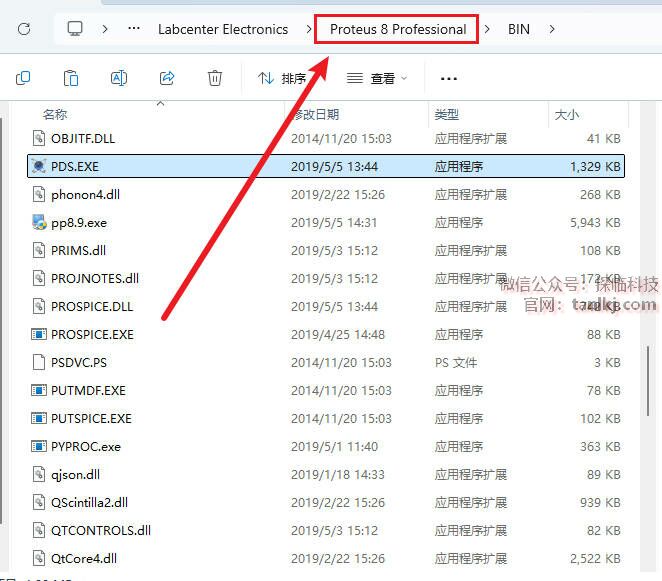Open the toolbar See more menu

[448, 79]
